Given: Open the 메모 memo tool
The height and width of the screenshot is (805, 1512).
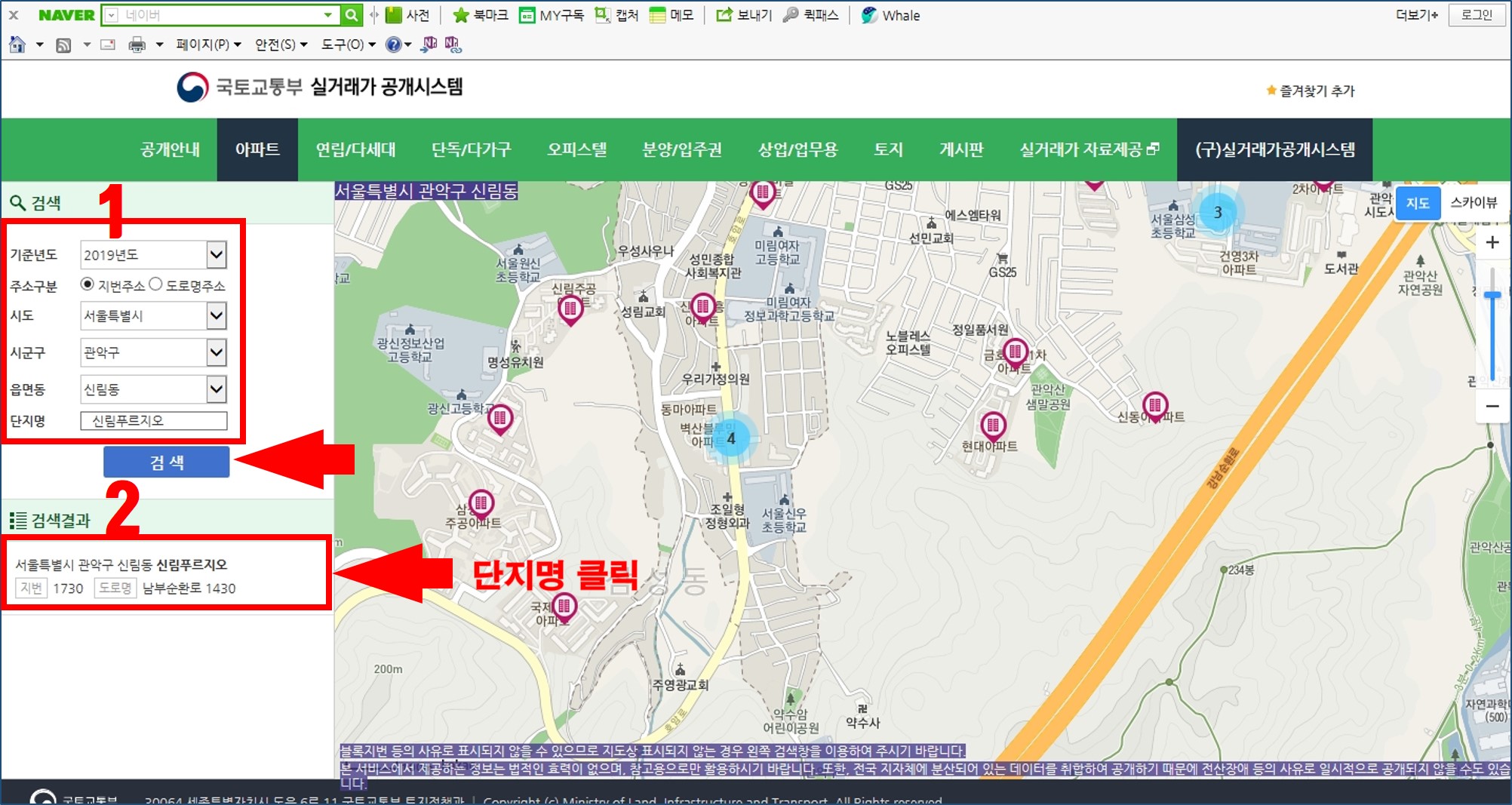Looking at the screenshot, I should pos(671,15).
